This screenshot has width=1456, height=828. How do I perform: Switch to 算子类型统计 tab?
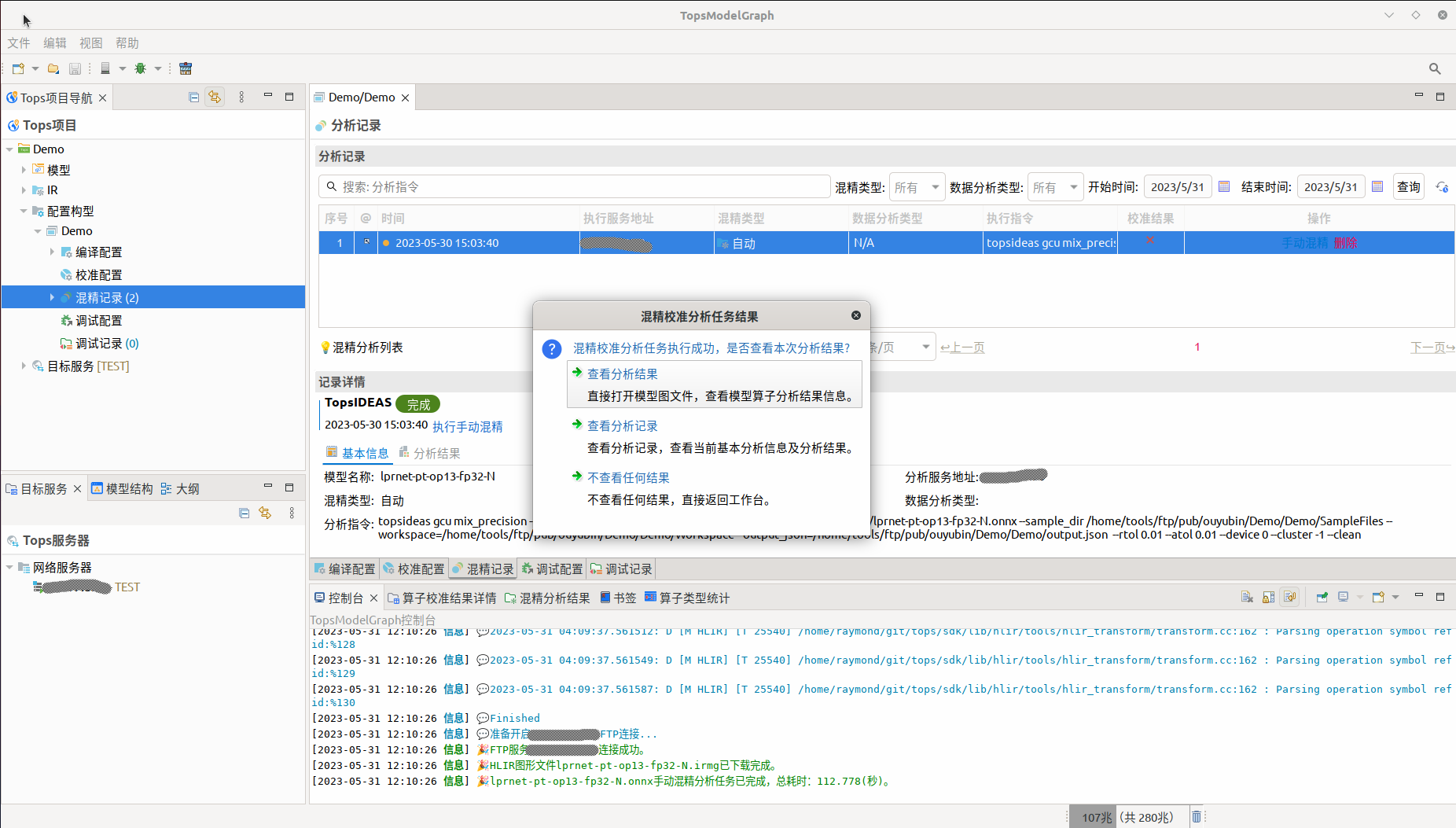687,598
